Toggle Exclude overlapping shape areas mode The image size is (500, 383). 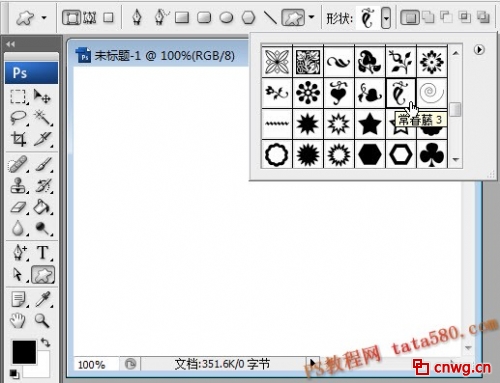483,17
